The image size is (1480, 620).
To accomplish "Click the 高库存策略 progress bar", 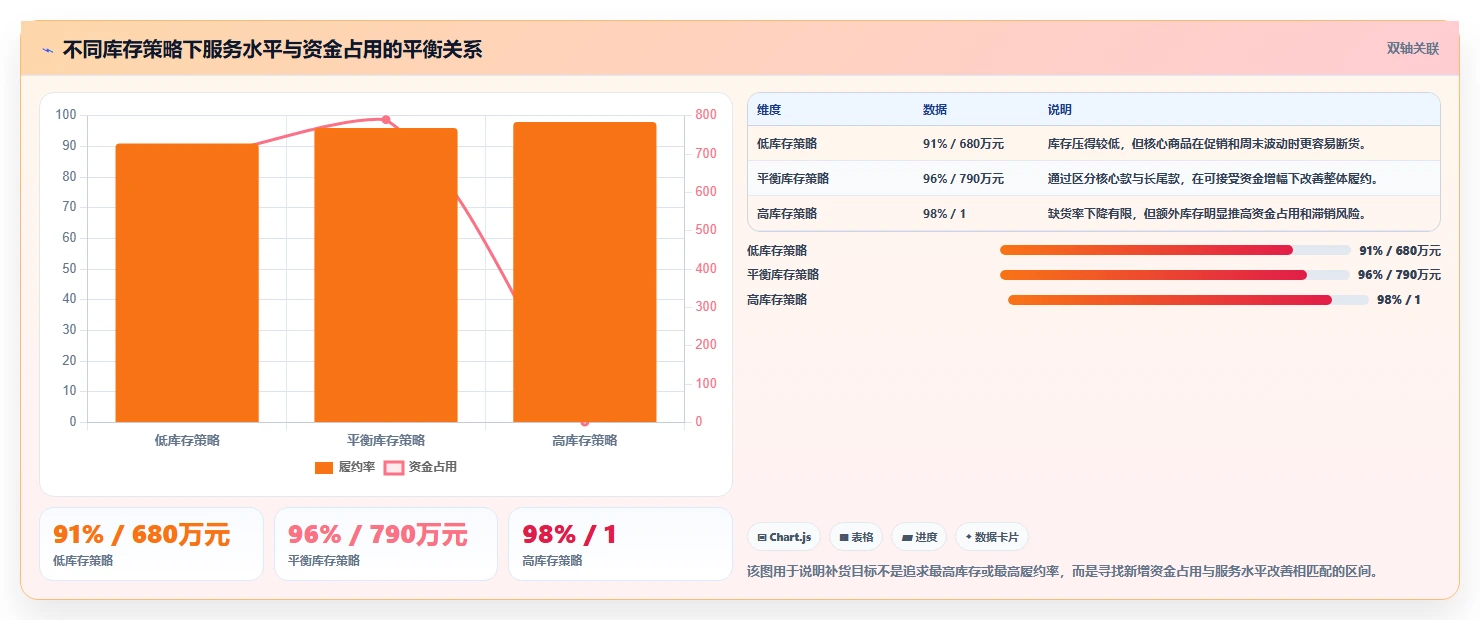I will click(1188, 299).
